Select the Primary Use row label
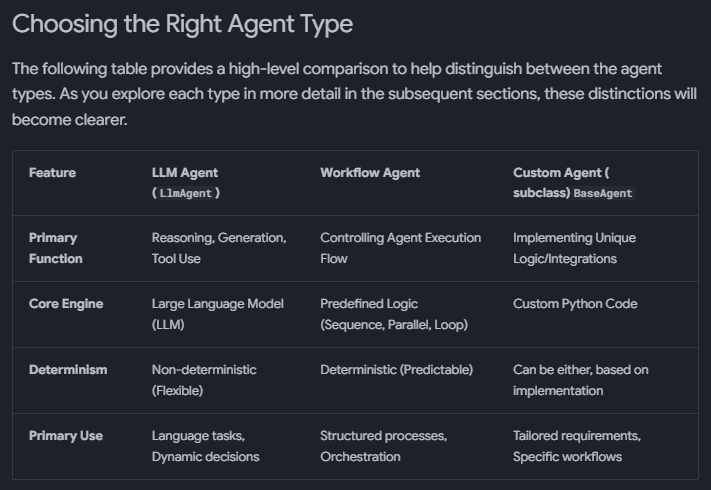711x490 pixels. coord(66,436)
